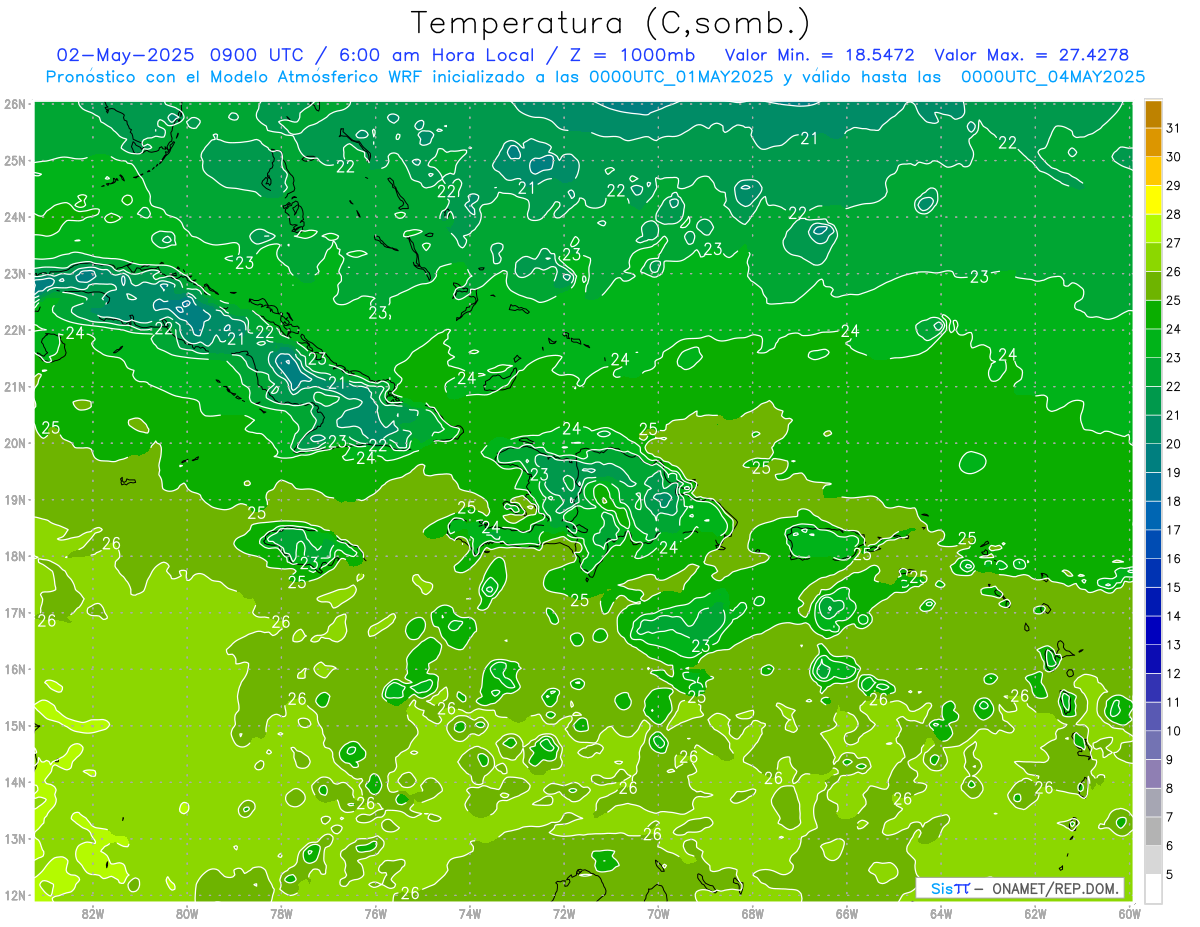Click the colorbar legend label '27'
Screen dimensions: 1200x927
pyautogui.click(x=1173, y=243)
